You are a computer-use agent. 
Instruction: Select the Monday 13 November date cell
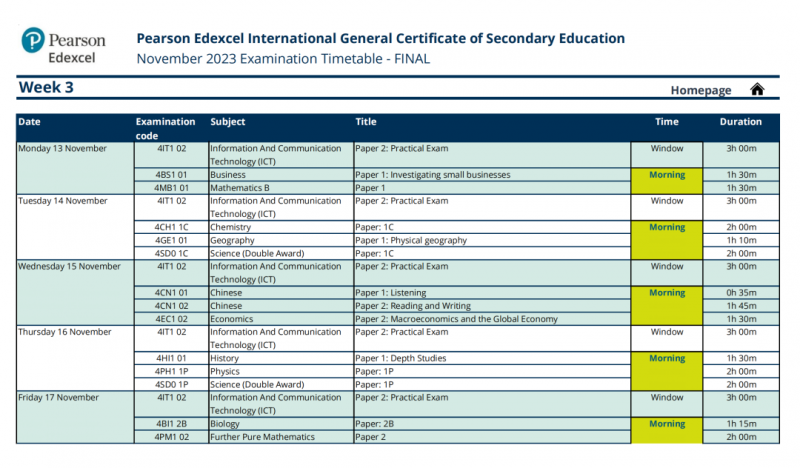[x=75, y=168]
